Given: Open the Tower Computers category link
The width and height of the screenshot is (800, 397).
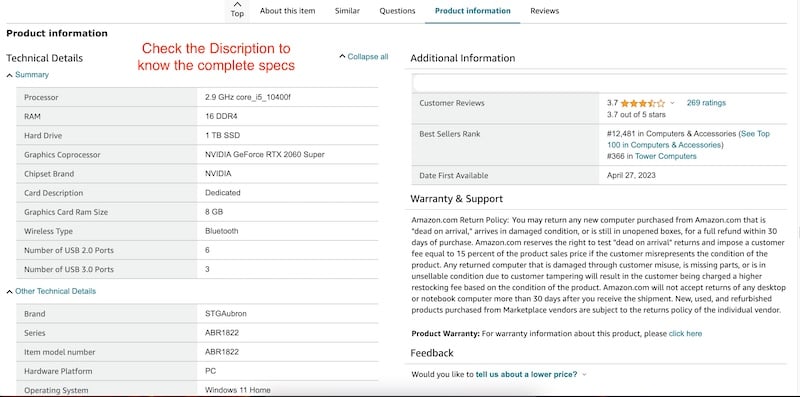Looking at the screenshot, I should [665, 156].
